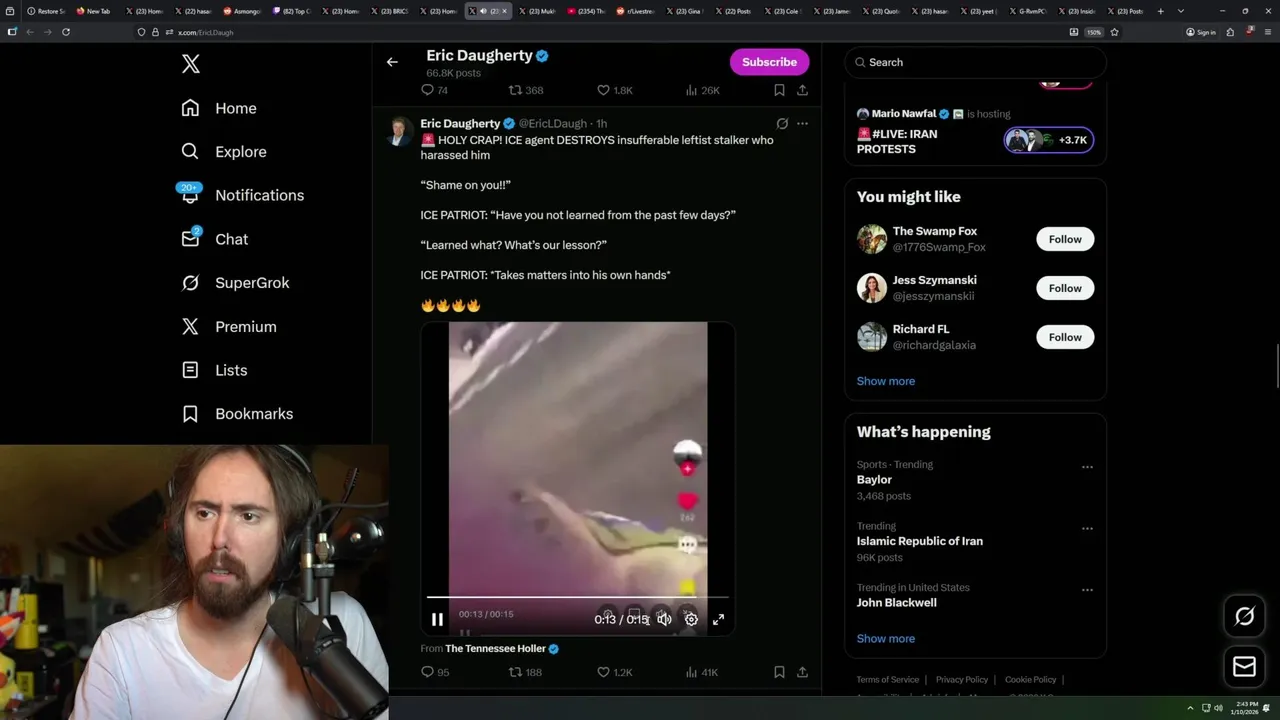Image resolution: width=1280 pixels, height=720 pixels.
Task: Like the post with 1.8K likes
Action: tap(614, 90)
